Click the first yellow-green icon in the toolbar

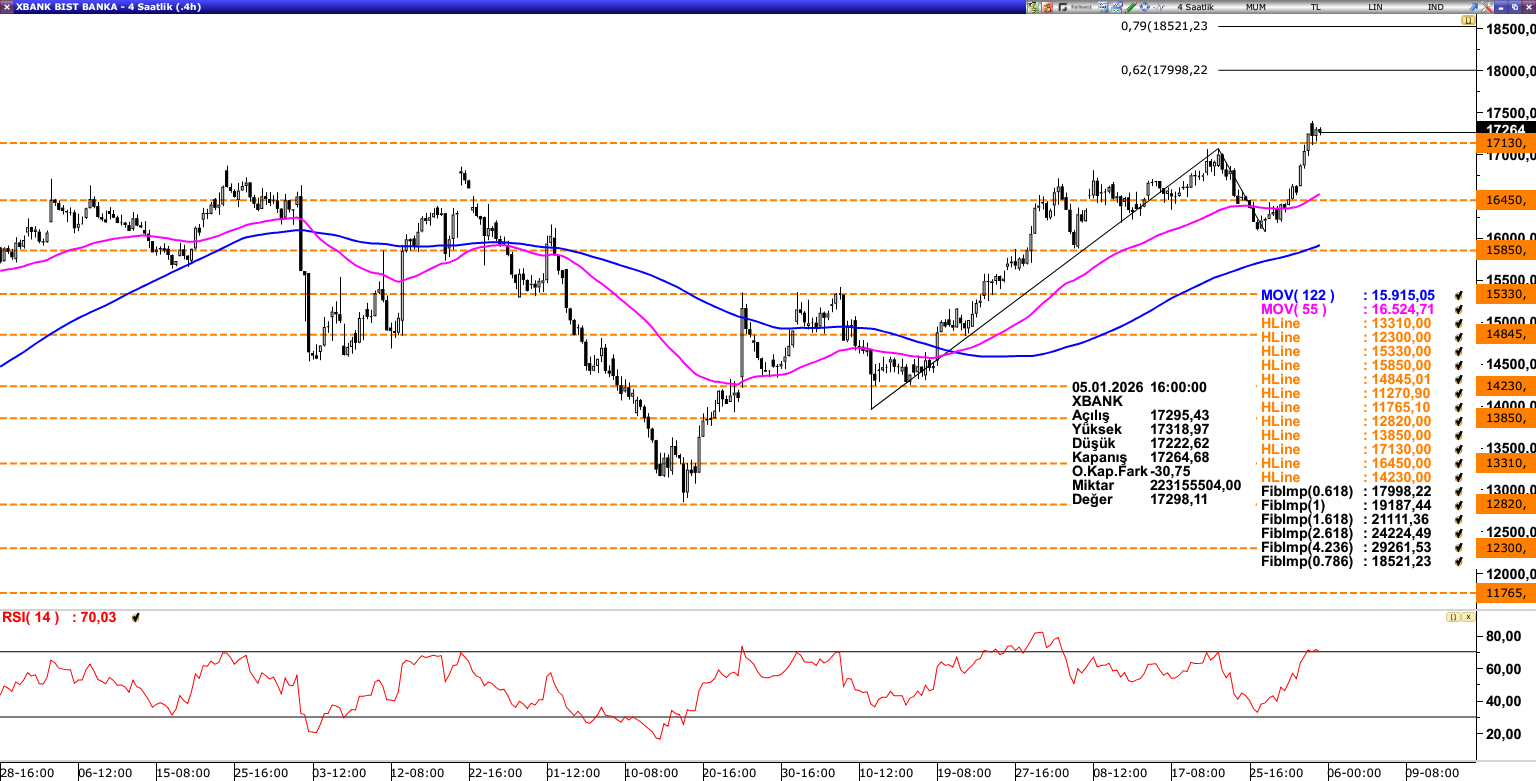click(1032, 7)
